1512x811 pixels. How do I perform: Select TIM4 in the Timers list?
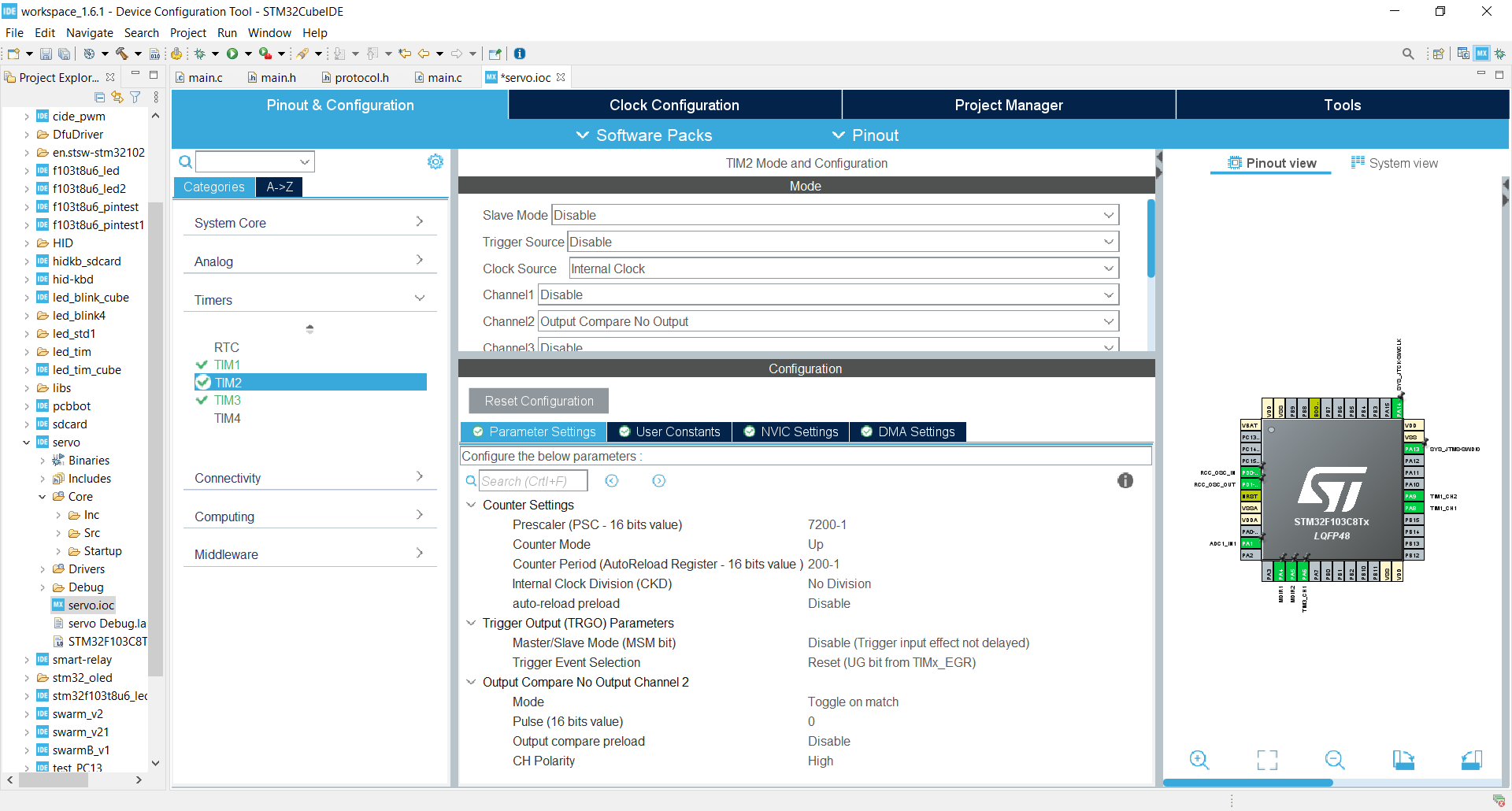227,418
